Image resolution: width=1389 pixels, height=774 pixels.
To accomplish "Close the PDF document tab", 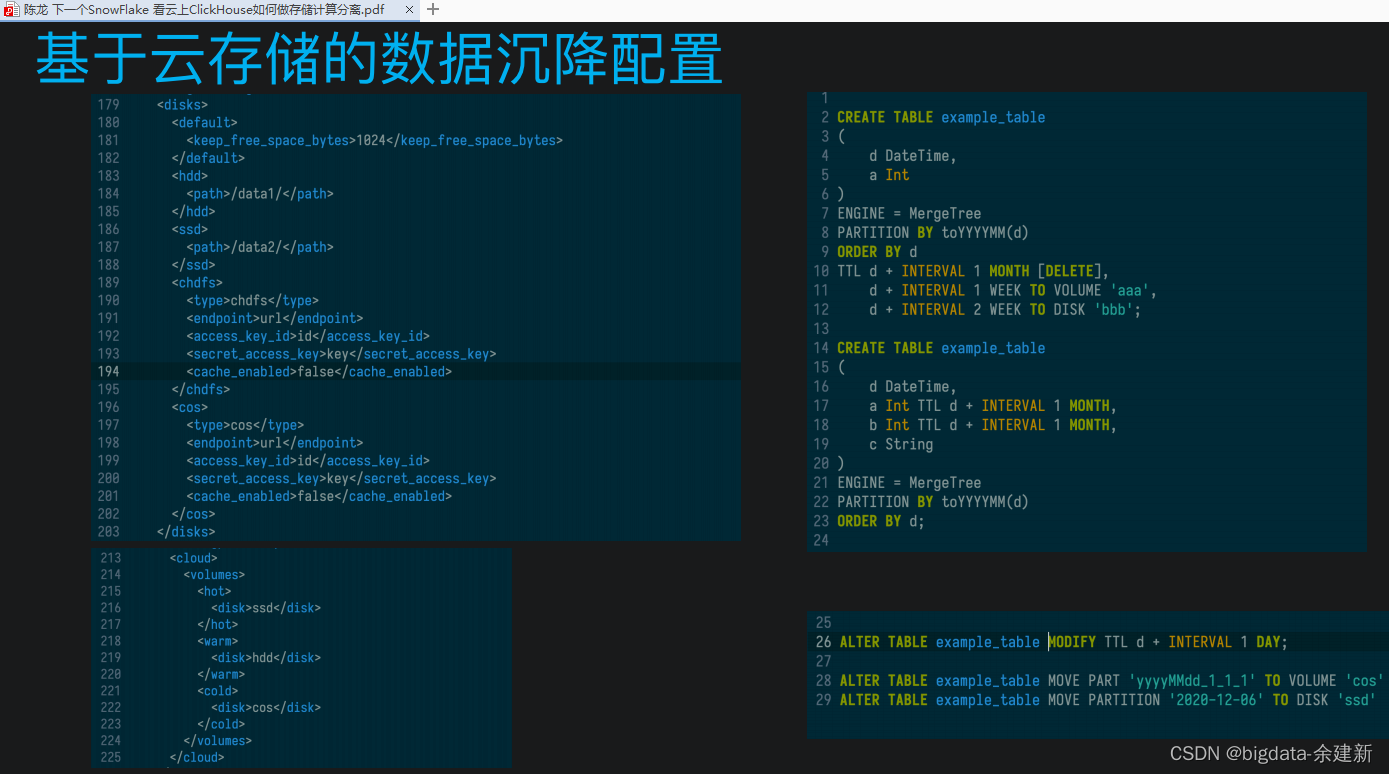I will coord(411,9).
